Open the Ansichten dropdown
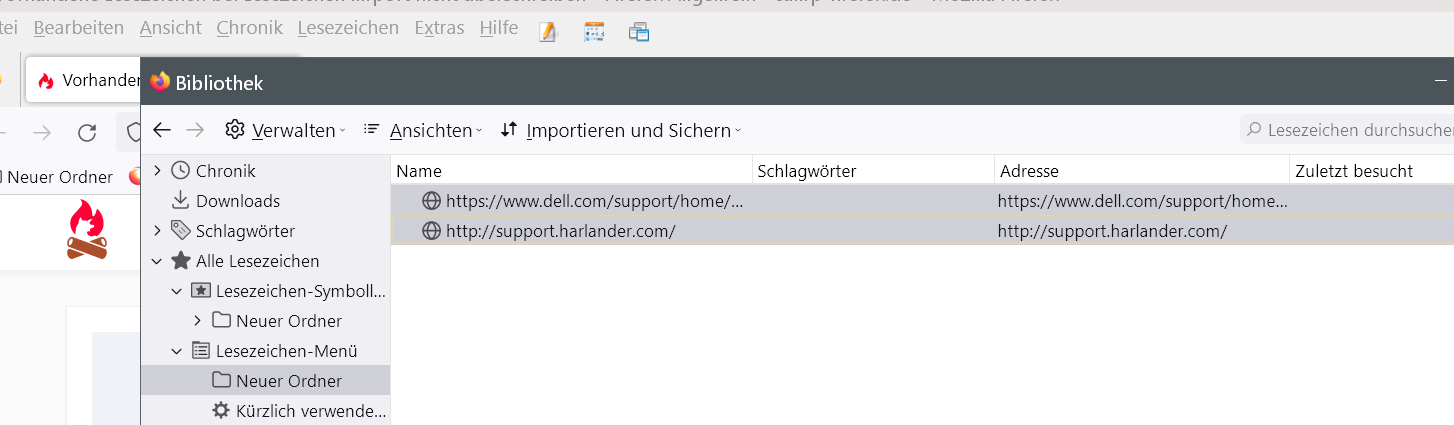The image size is (1454, 425). click(x=422, y=130)
